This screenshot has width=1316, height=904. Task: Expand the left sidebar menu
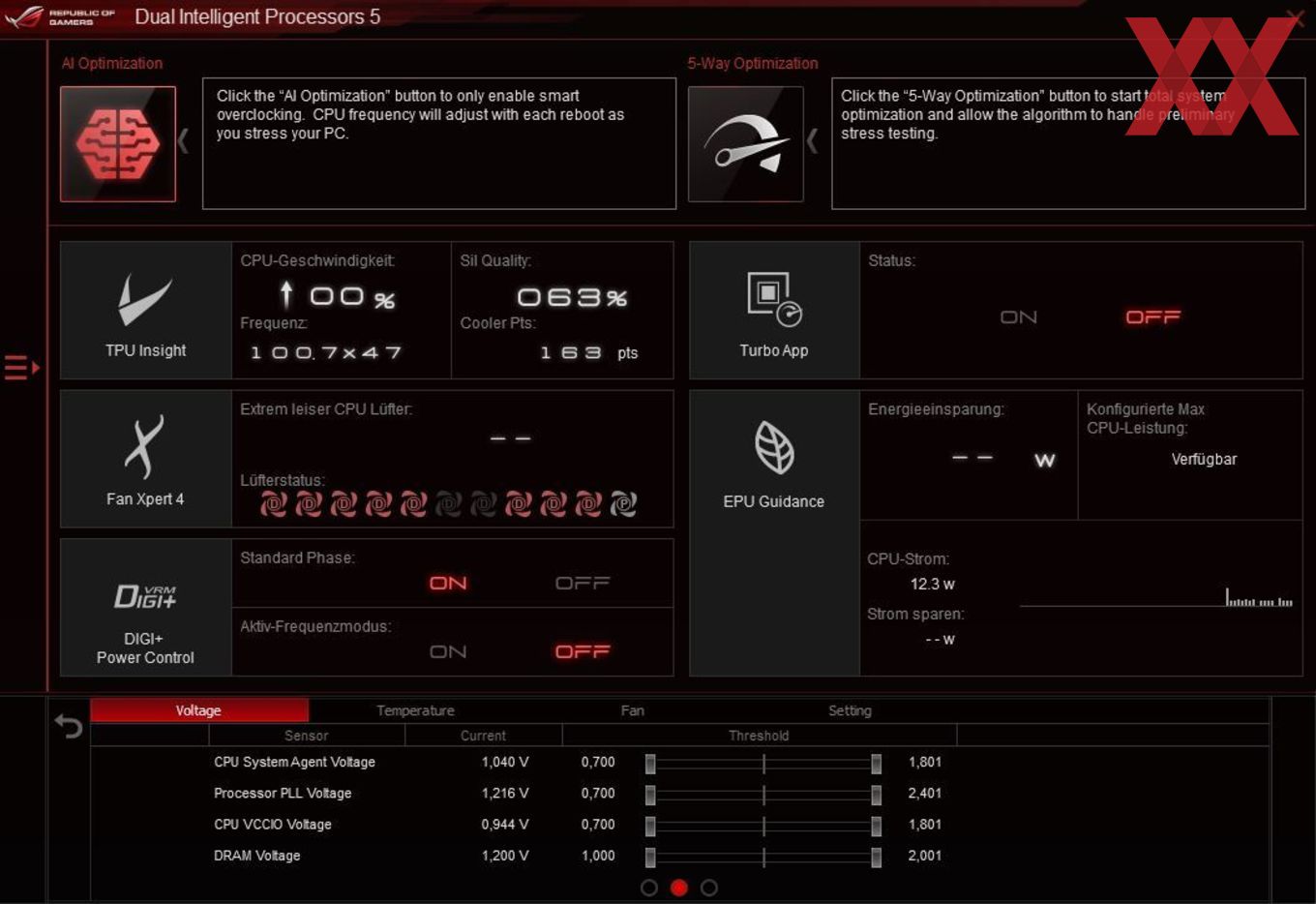(21, 368)
